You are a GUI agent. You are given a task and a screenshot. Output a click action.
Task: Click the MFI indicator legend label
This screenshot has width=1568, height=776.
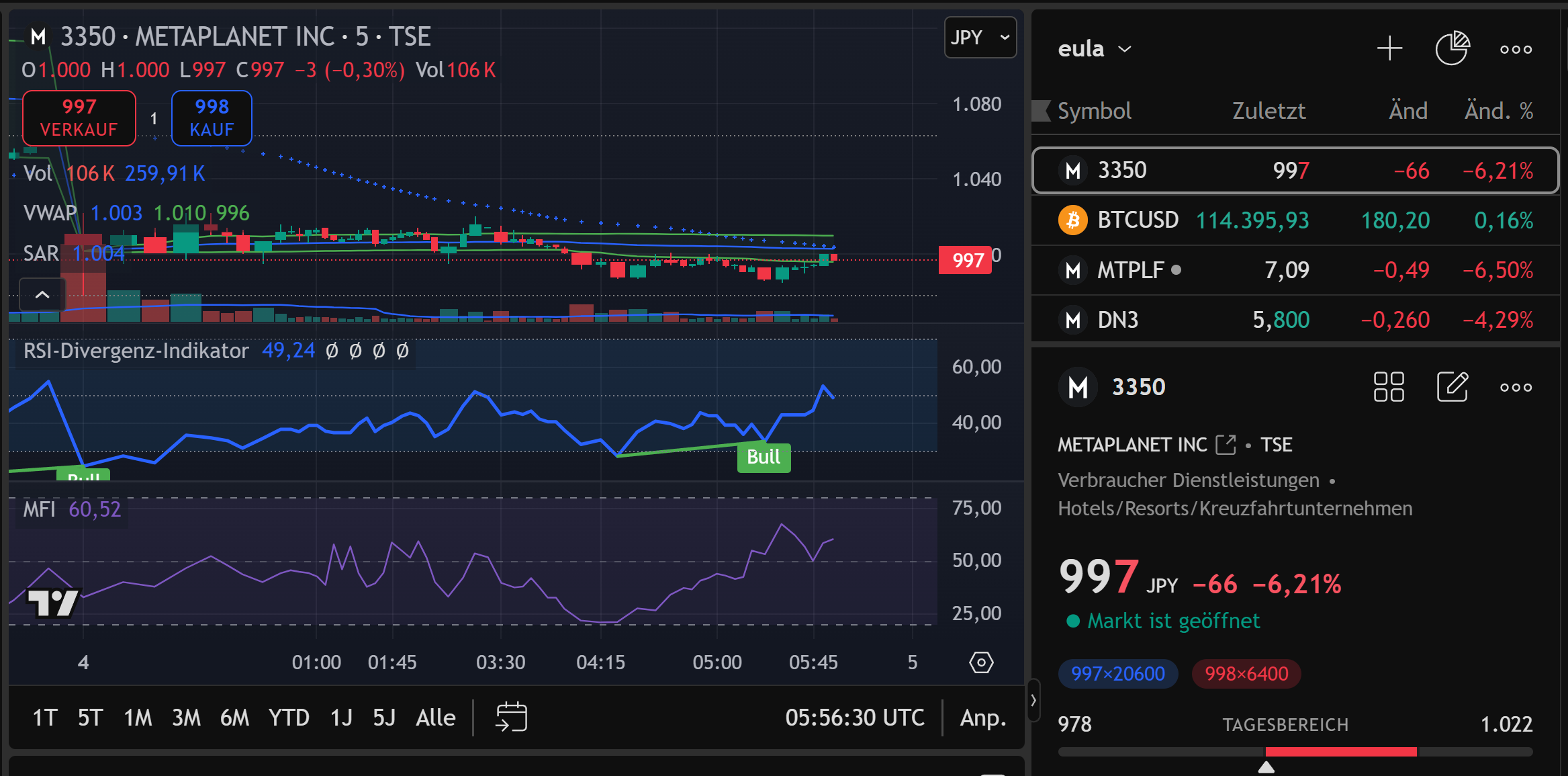[39, 509]
